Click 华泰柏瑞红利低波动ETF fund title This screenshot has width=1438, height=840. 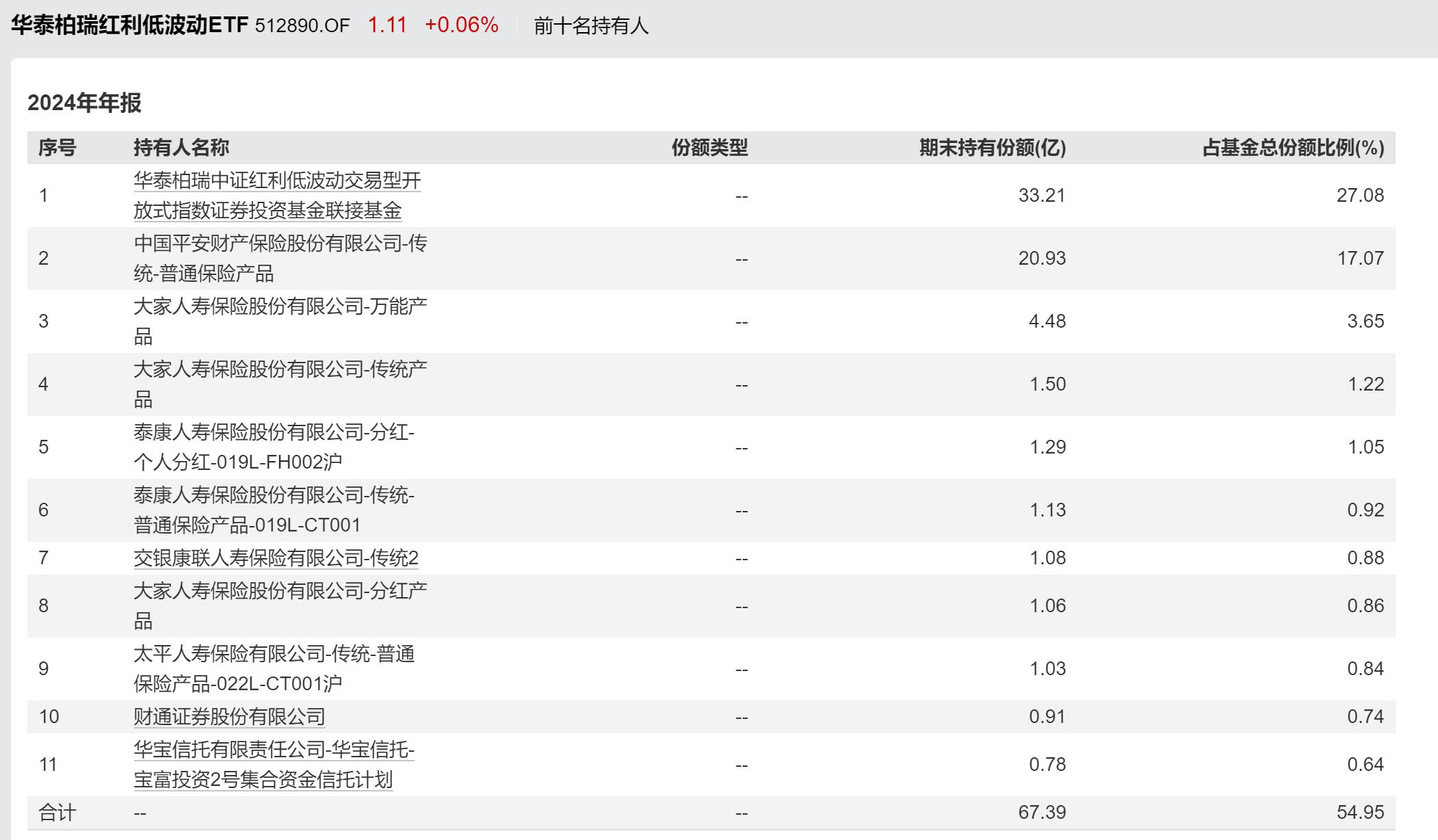click(x=130, y=25)
